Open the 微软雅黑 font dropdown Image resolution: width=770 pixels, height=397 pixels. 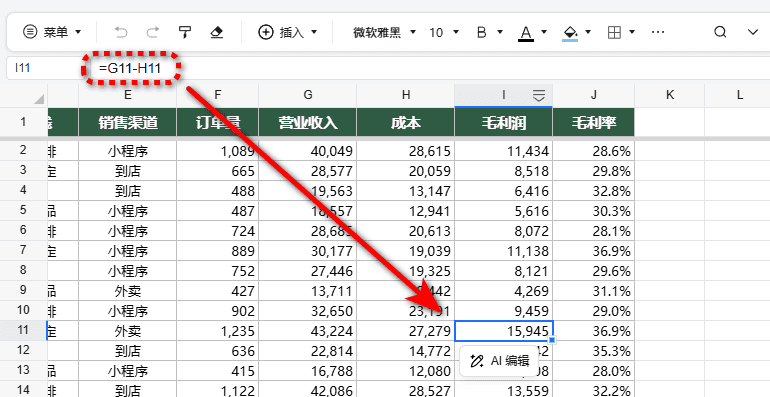[385, 32]
